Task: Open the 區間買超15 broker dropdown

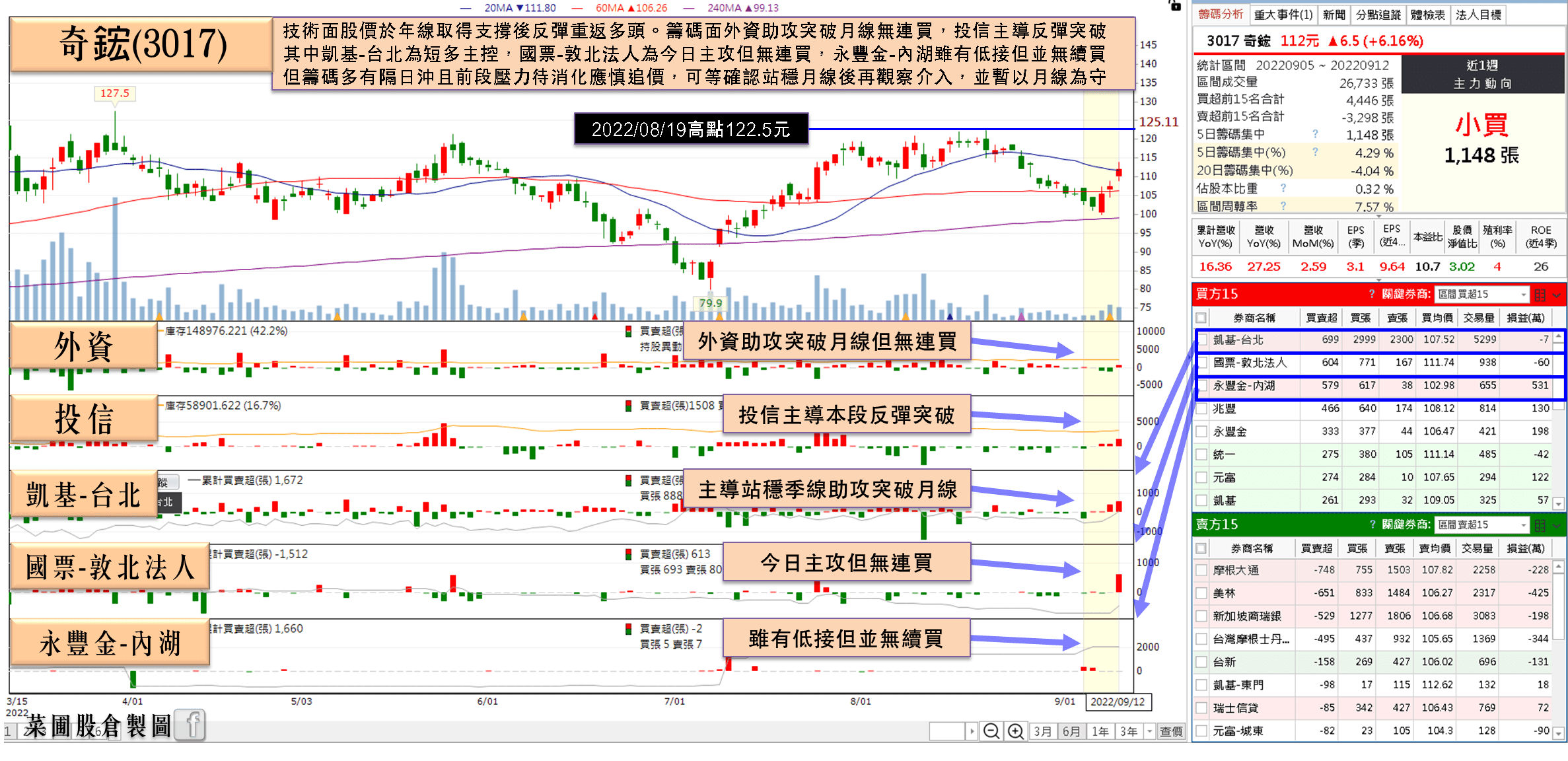Action: coord(1482,295)
